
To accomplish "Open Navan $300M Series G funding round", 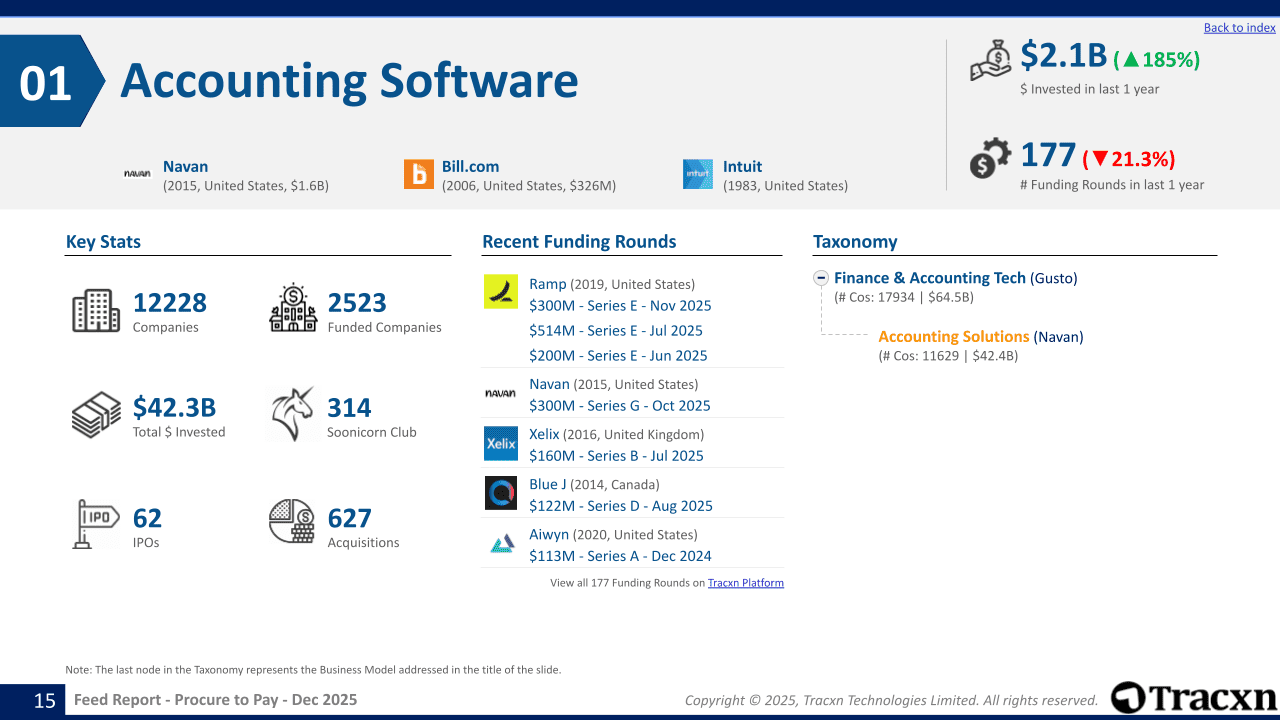I will pyautogui.click(x=620, y=406).
